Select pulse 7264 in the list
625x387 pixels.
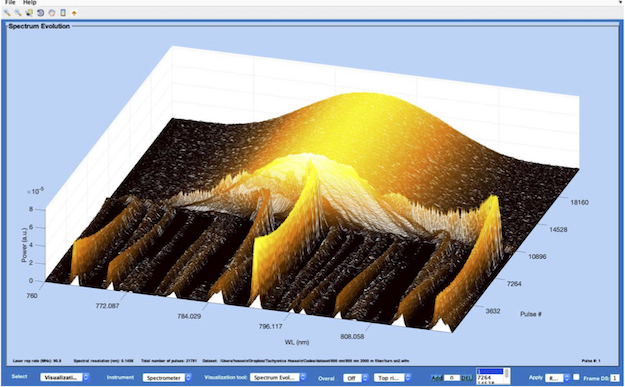pyautogui.click(x=490, y=377)
